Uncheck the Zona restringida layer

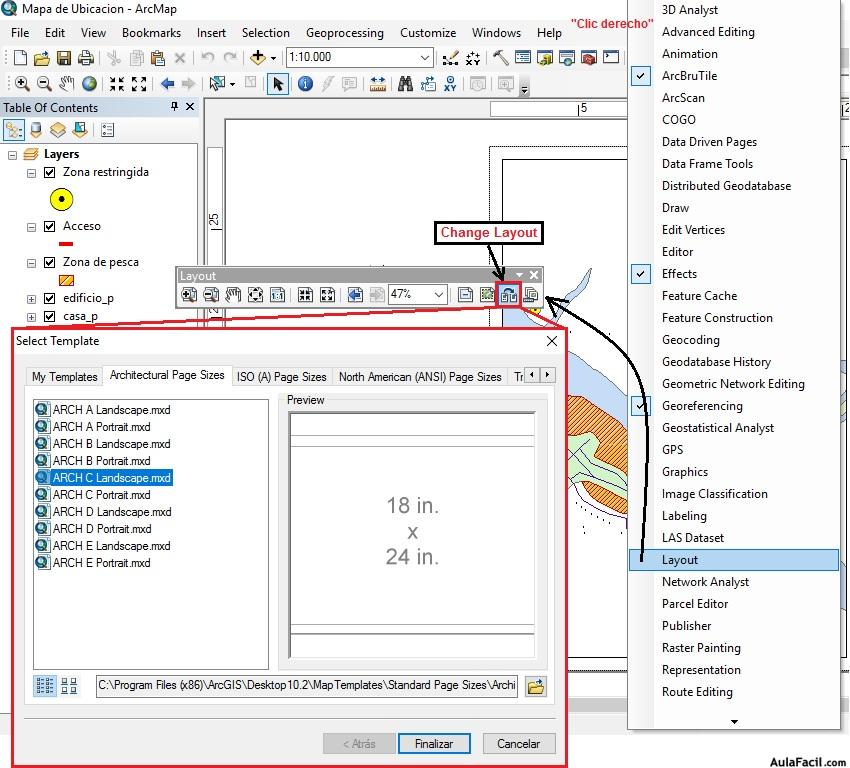tap(49, 172)
